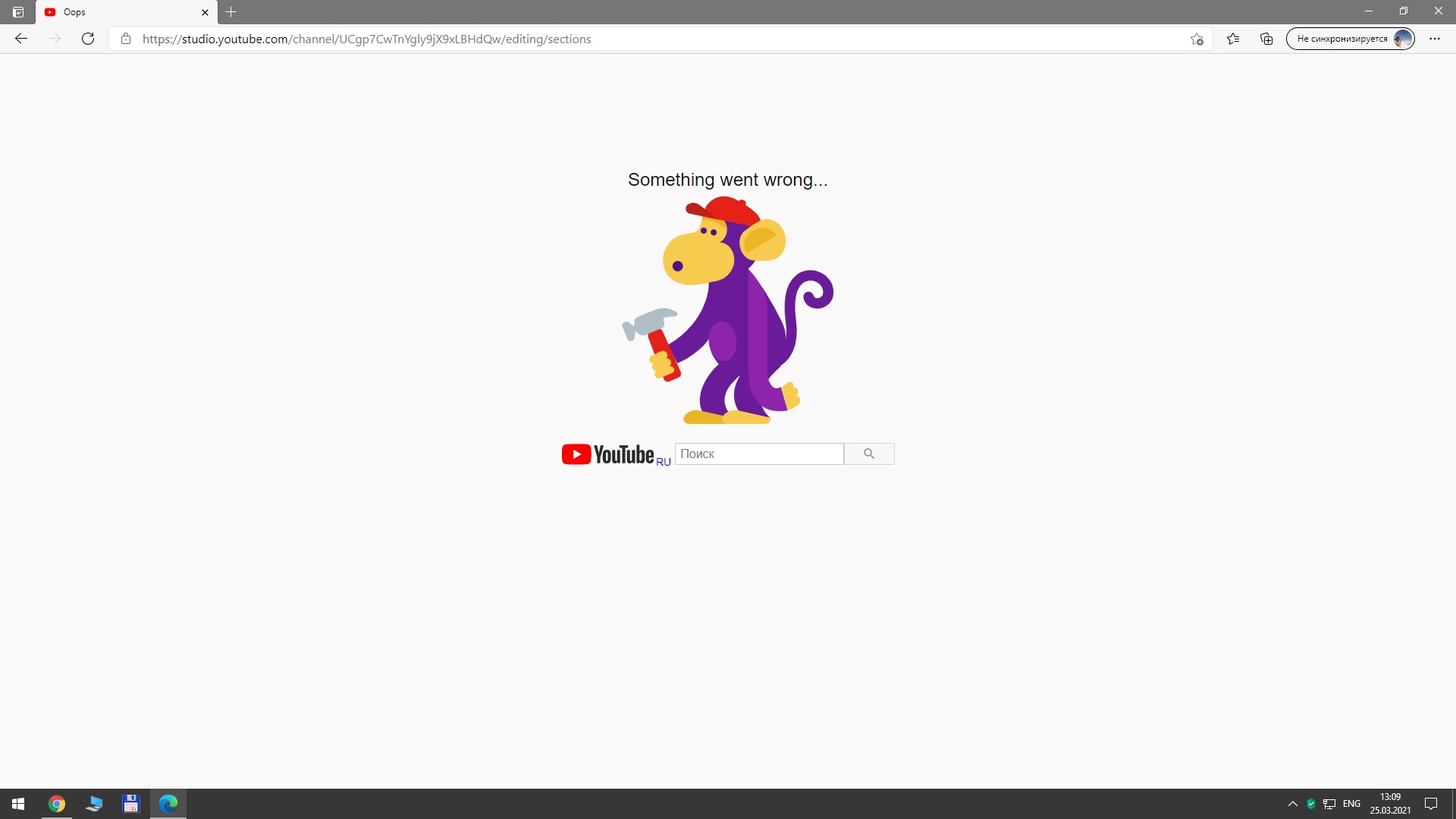Open the Favorites star in the toolbar
The width and height of the screenshot is (1456, 819).
pyautogui.click(x=1233, y=39)
